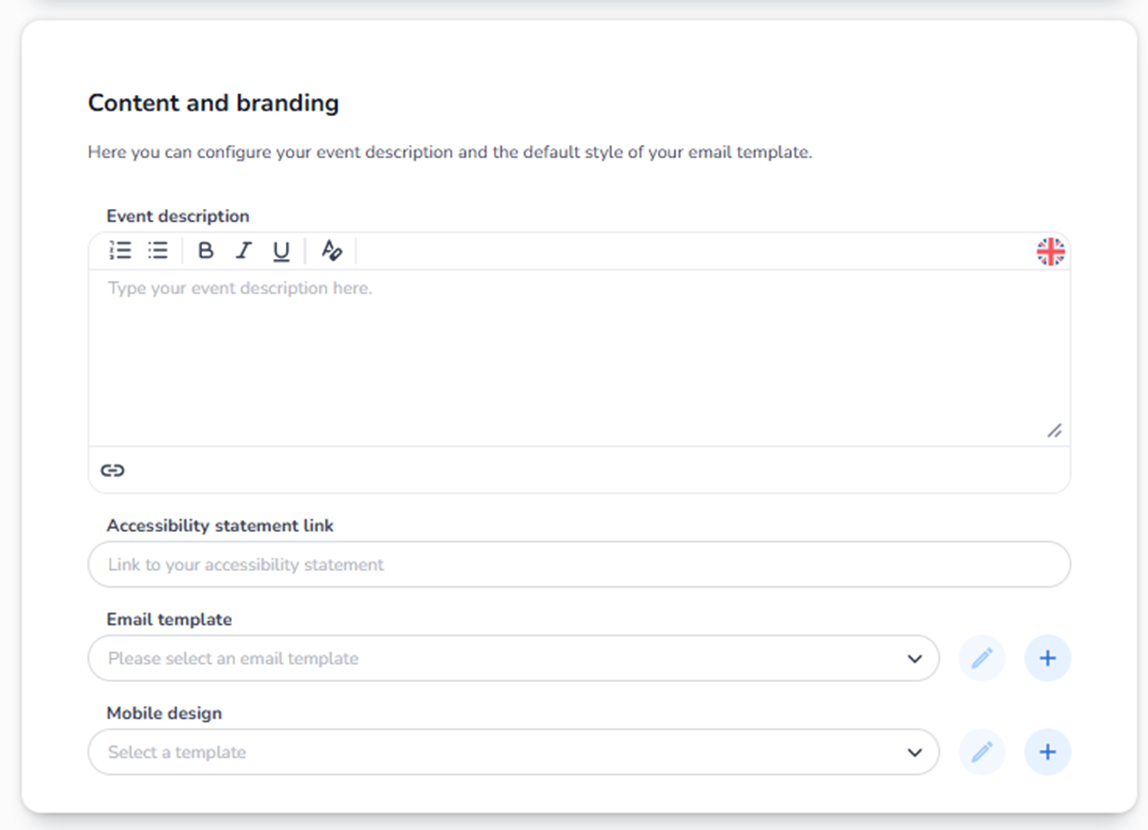Screen dimensions: 1148x830
Task: Click the UK flag language icon
Action: coord(1050,251)
